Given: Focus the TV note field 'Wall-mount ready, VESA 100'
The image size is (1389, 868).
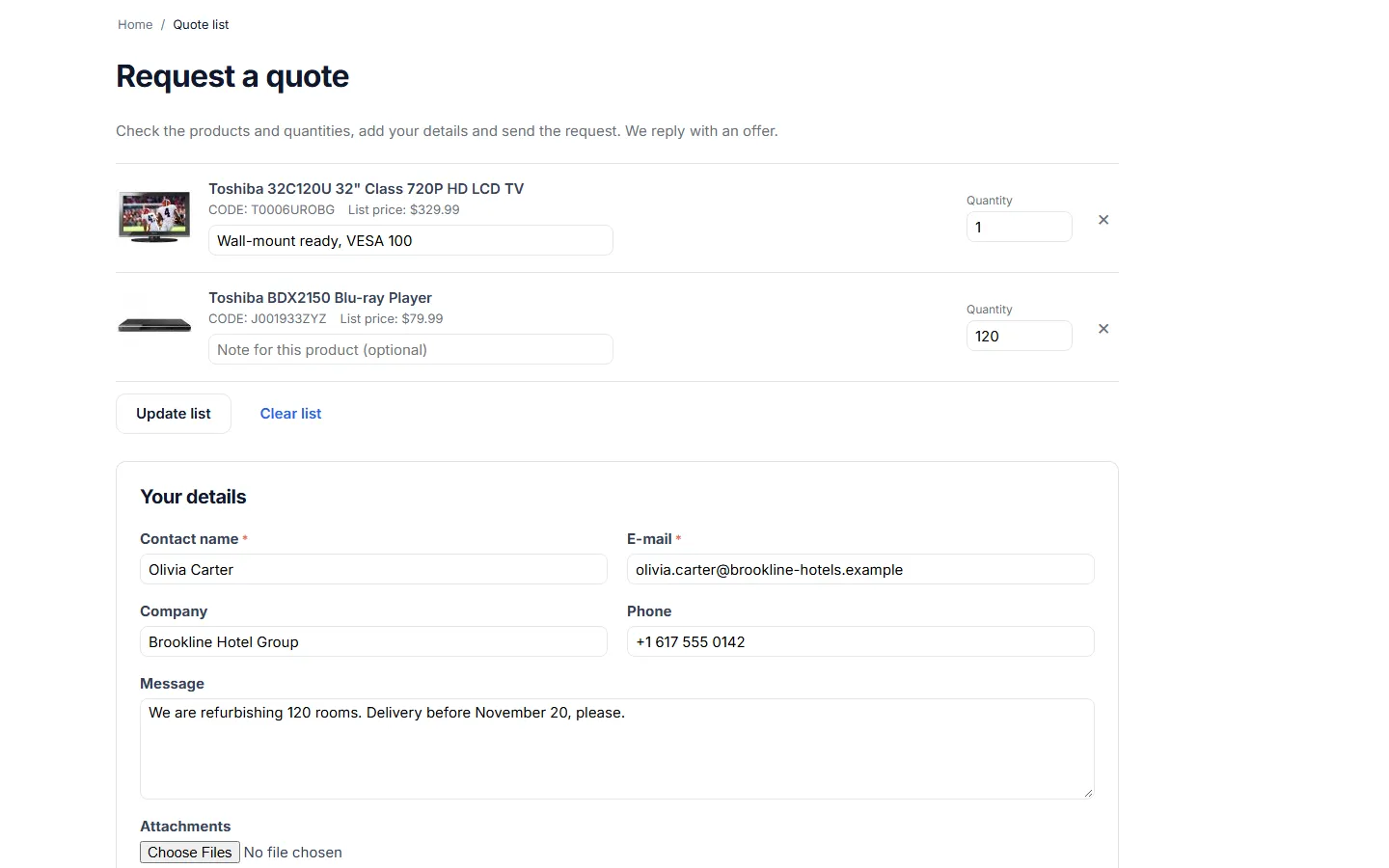Looking at the screenshot, I should [411, 240].
